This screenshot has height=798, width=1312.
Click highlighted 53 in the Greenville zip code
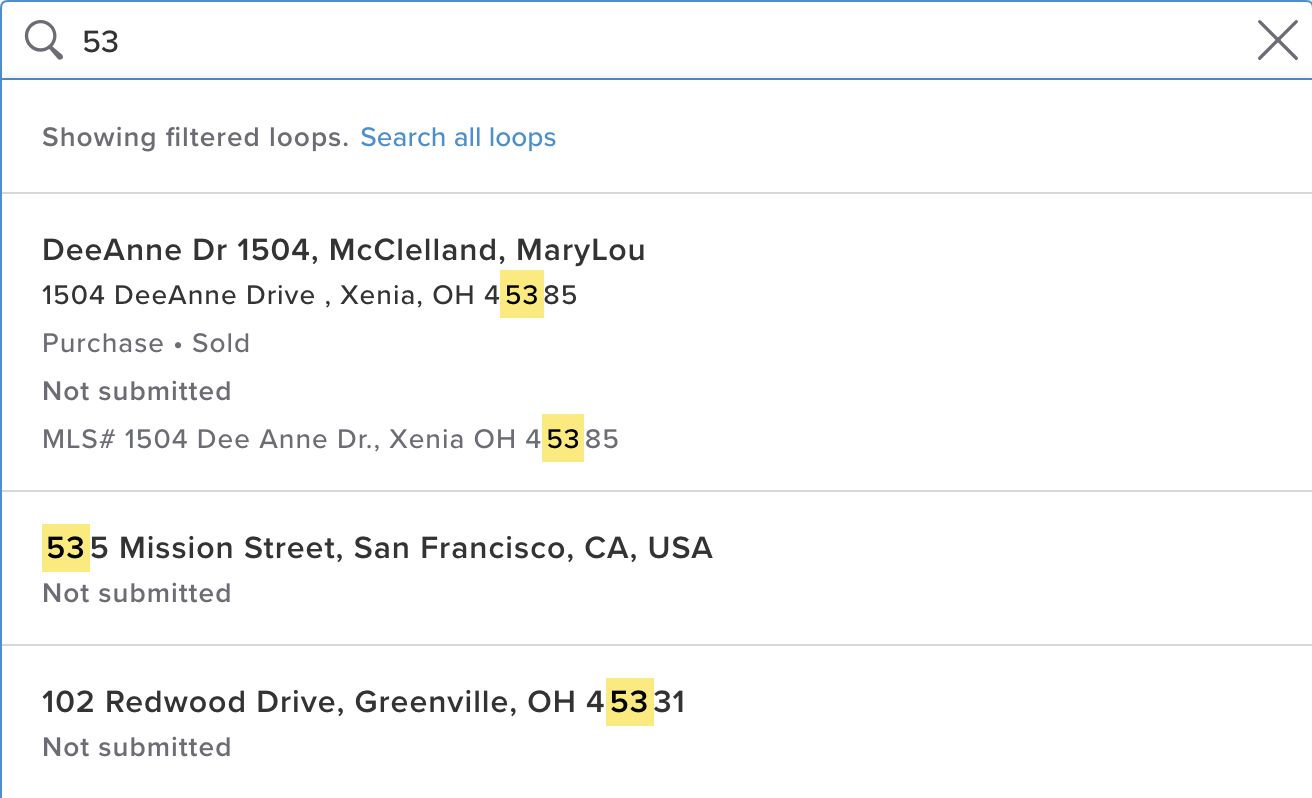click(630, 702)
